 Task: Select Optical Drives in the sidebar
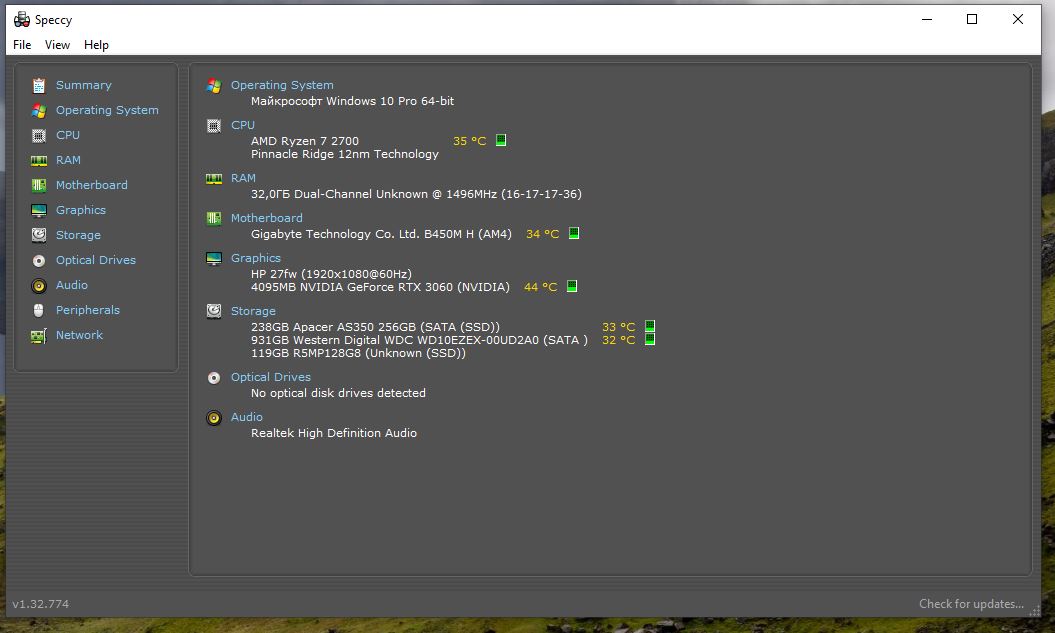(x=96, y=260)
